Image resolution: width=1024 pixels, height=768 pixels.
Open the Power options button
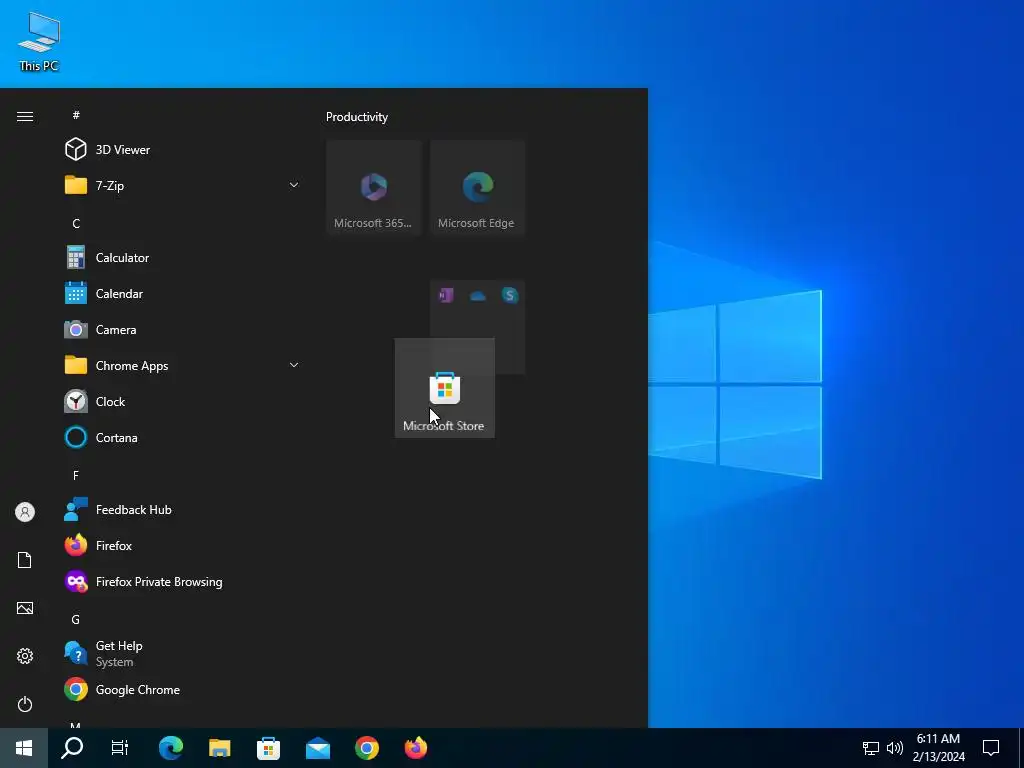25,704
